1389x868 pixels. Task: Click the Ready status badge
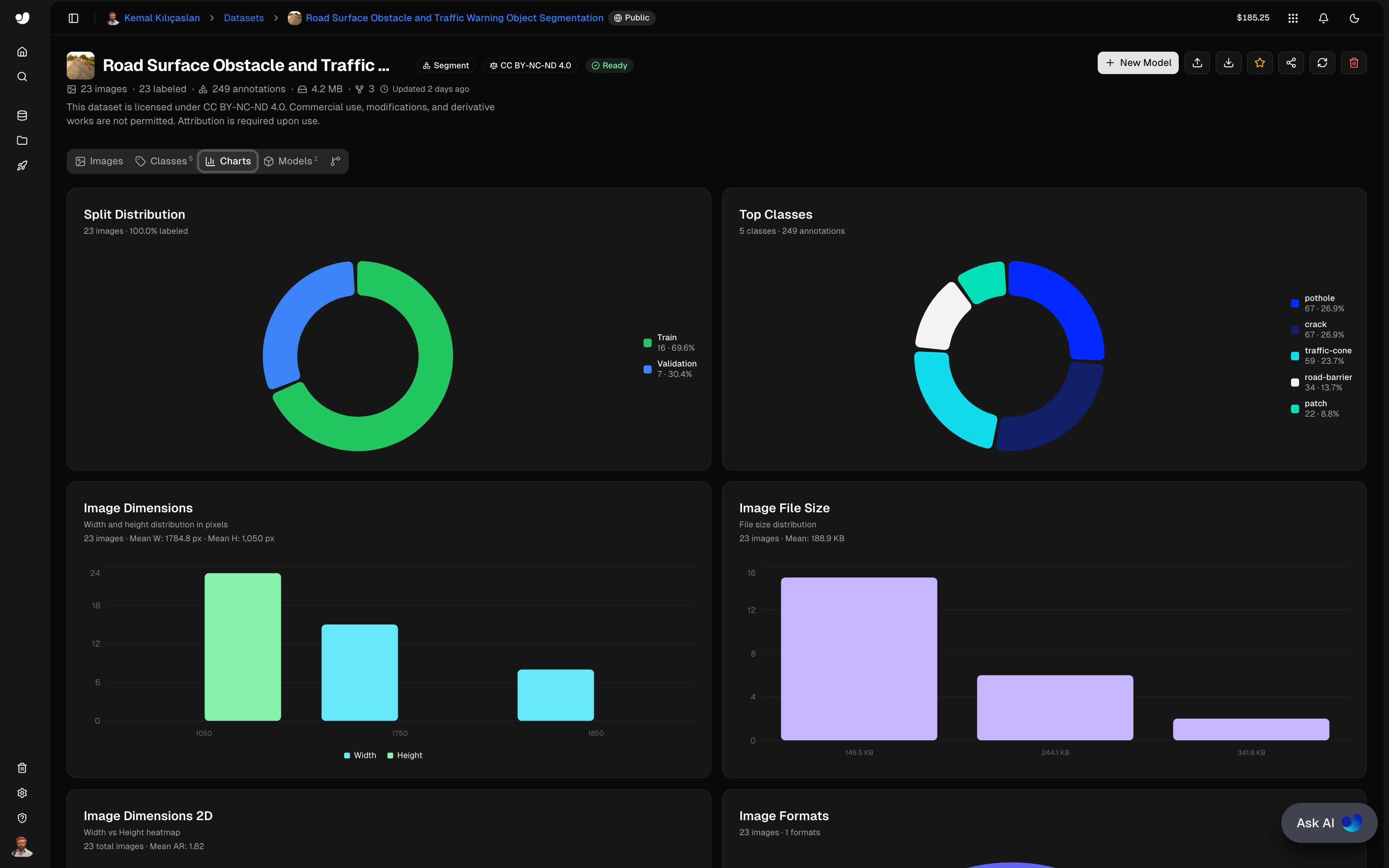pyautogui.click(x=609, y=66)
